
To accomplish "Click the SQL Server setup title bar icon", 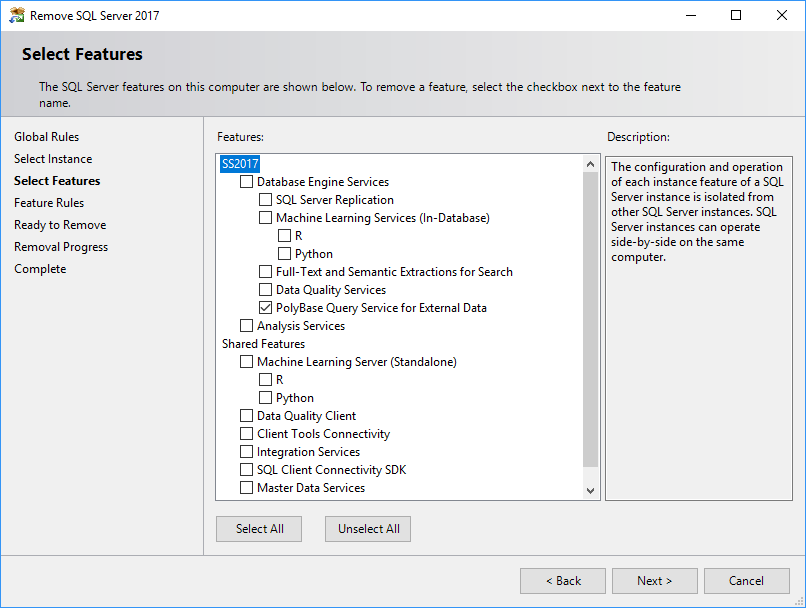I will pos(16,15).
